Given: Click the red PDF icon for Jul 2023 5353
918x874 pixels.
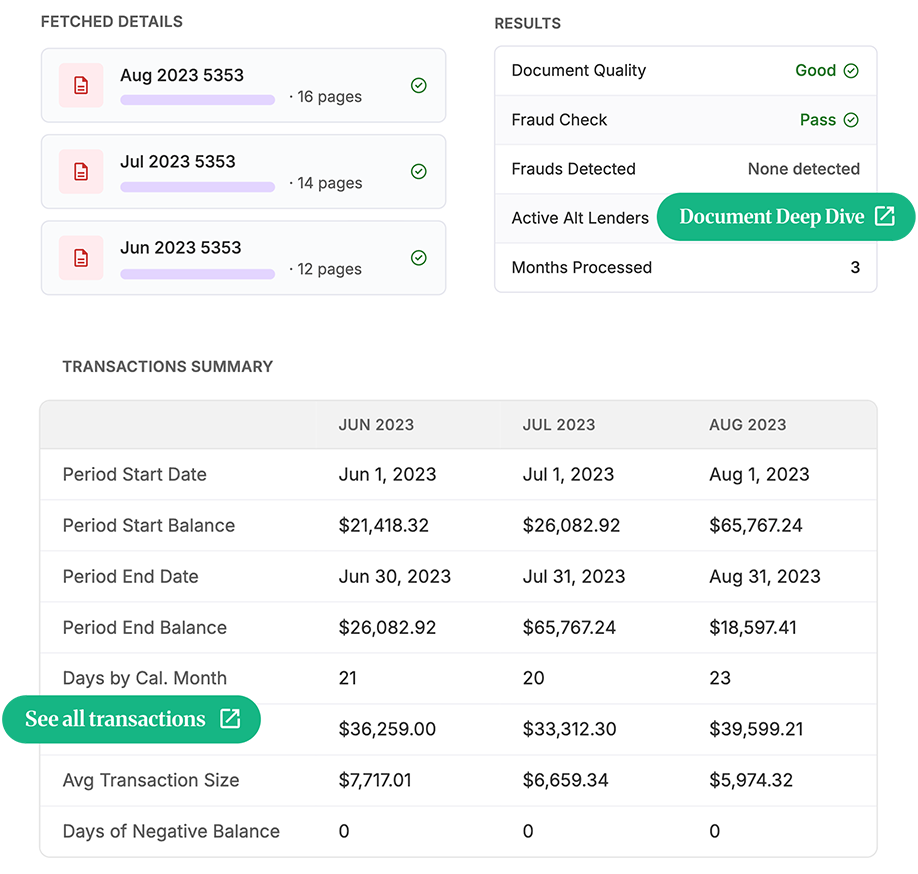Looking at the screenshot, I should coord(81,172).
